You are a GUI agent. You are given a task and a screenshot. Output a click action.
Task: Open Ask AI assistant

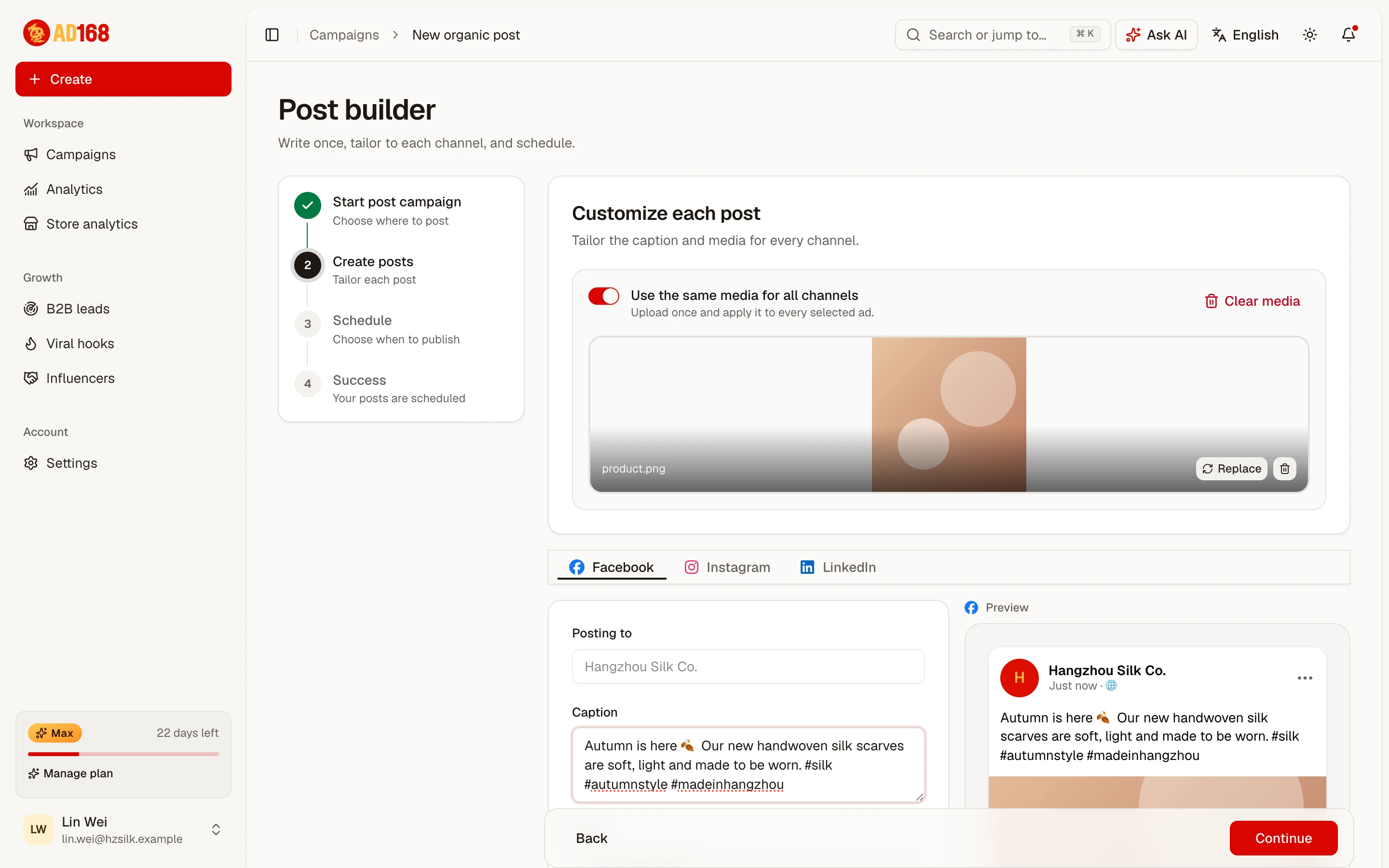click(x=1156, y=35)
